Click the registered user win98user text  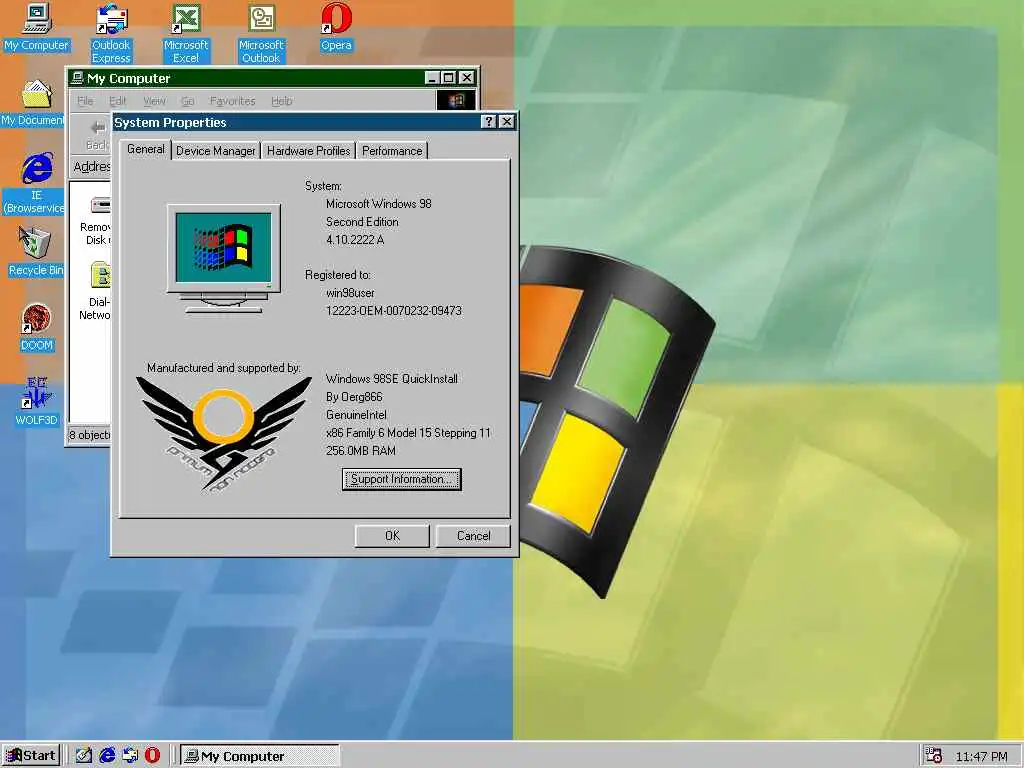tap(350, 293)
